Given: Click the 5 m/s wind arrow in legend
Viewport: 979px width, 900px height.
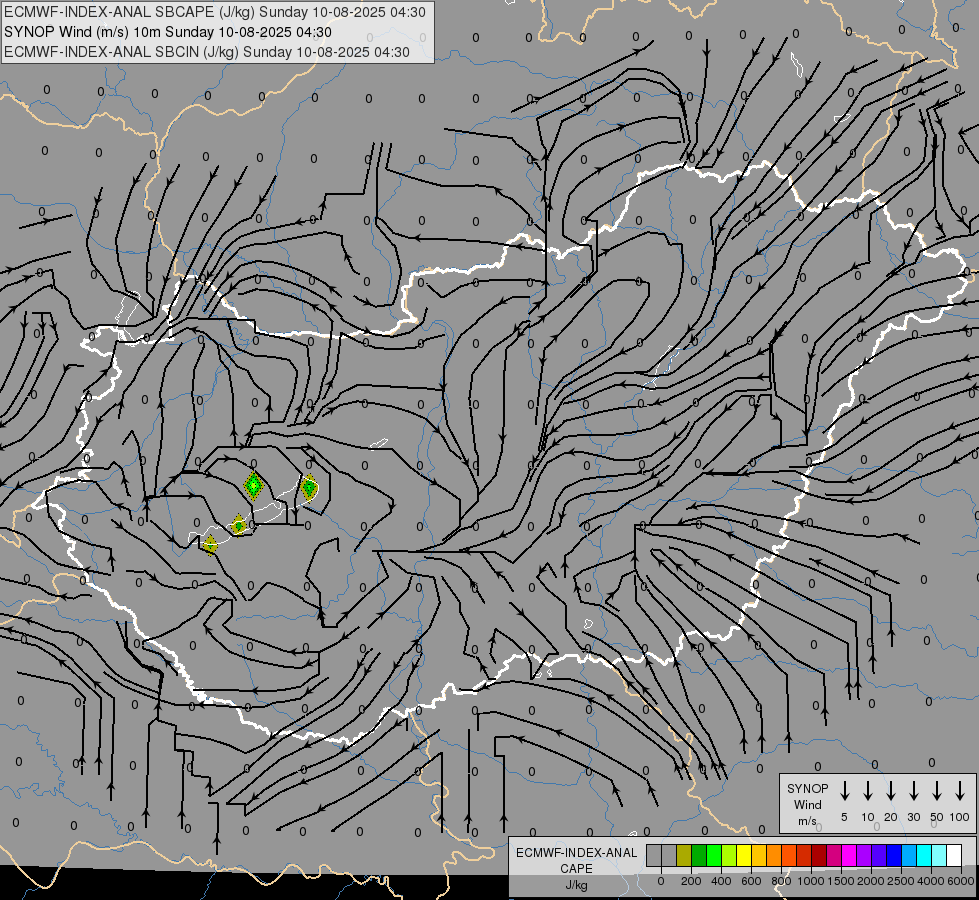Looking at the screenshot, I should (844, 791).
